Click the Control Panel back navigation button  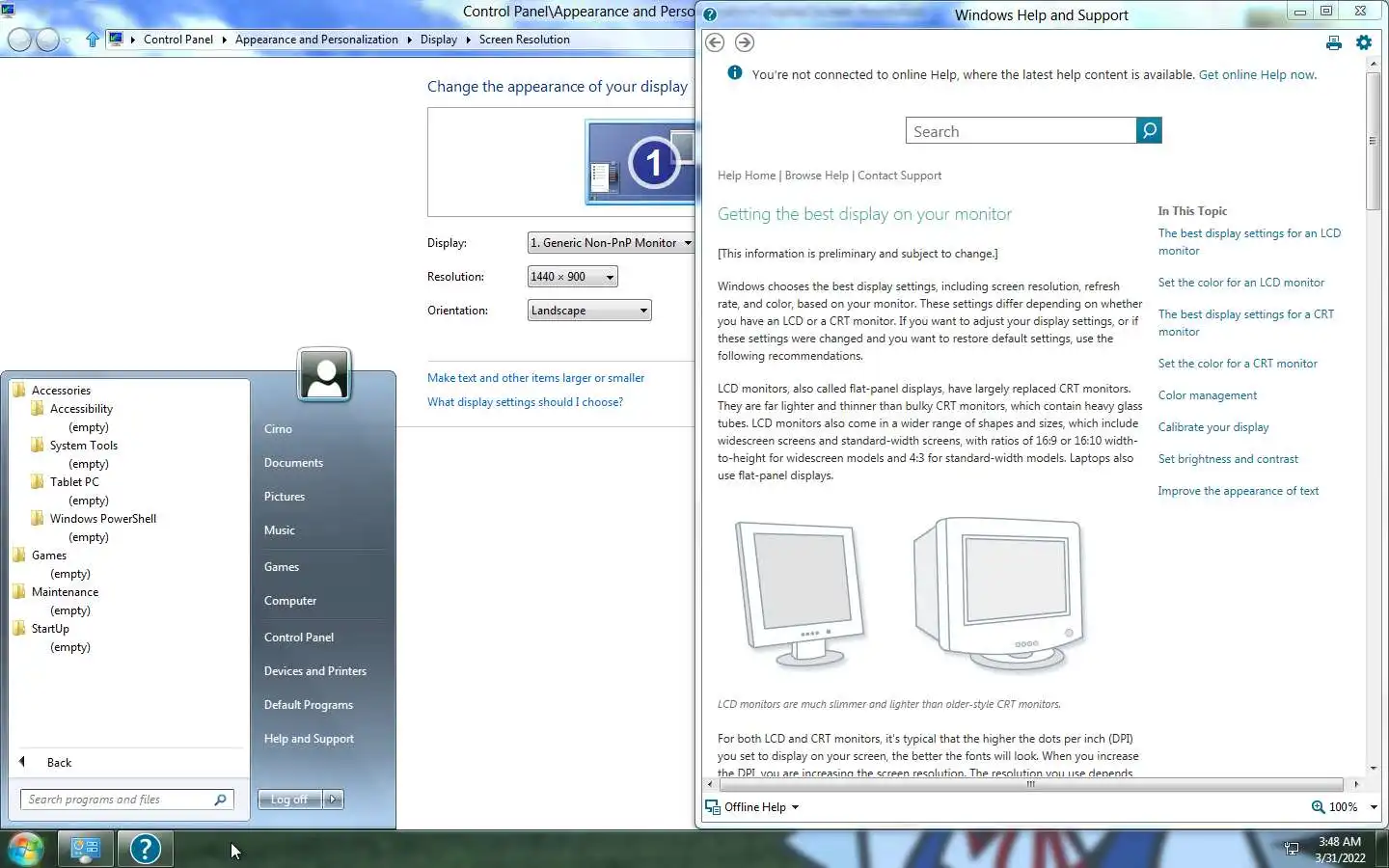(18, 40)
